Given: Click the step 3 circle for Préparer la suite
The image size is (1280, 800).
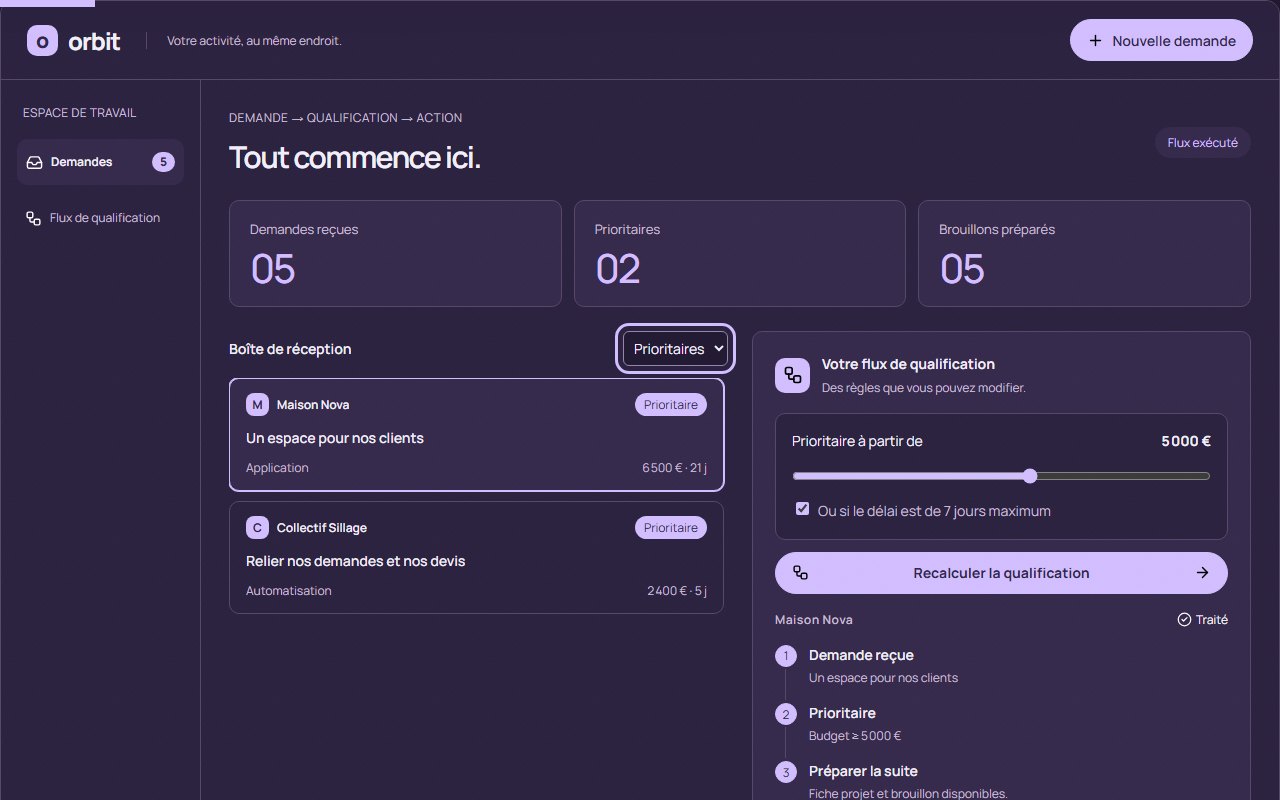Looking at the screenshot, I should [x=786, y=772].
